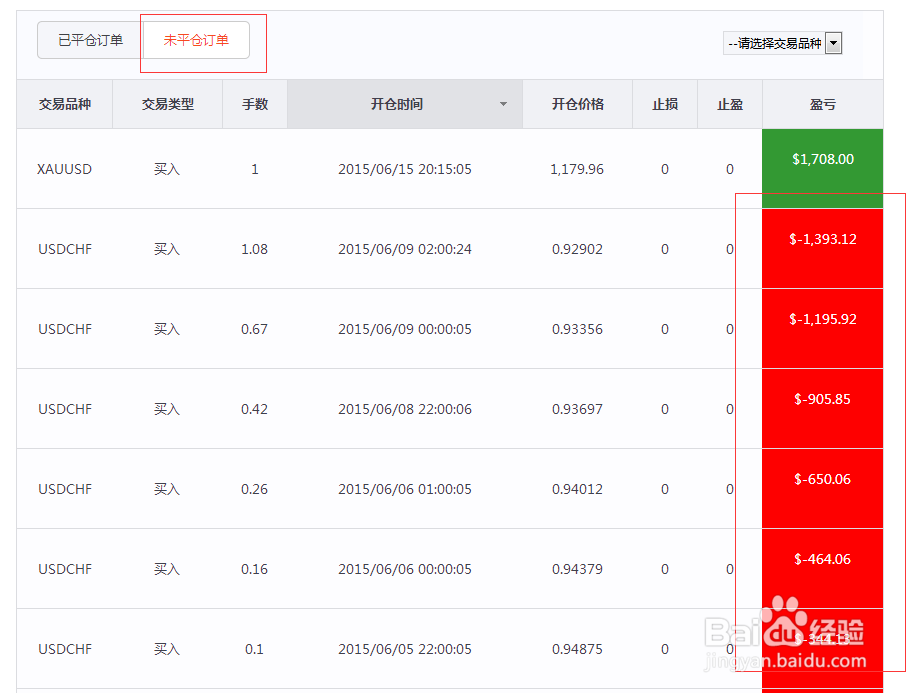Expand the trading symbol selection dropdown

(x=833, y=43)
